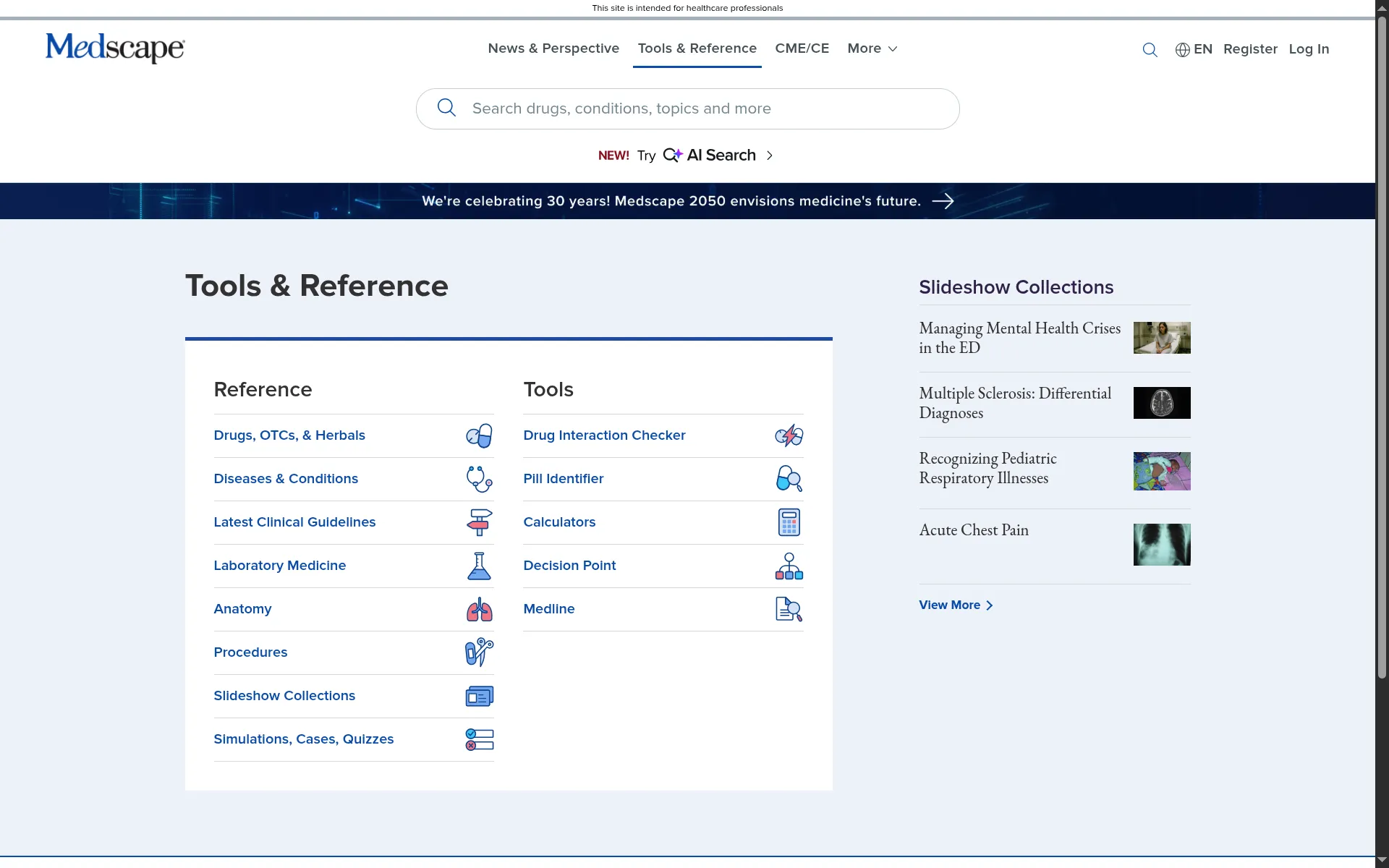
Task: Click the stethoscope icon beside Diseases & Conditions
Action: tap(479, 479)
